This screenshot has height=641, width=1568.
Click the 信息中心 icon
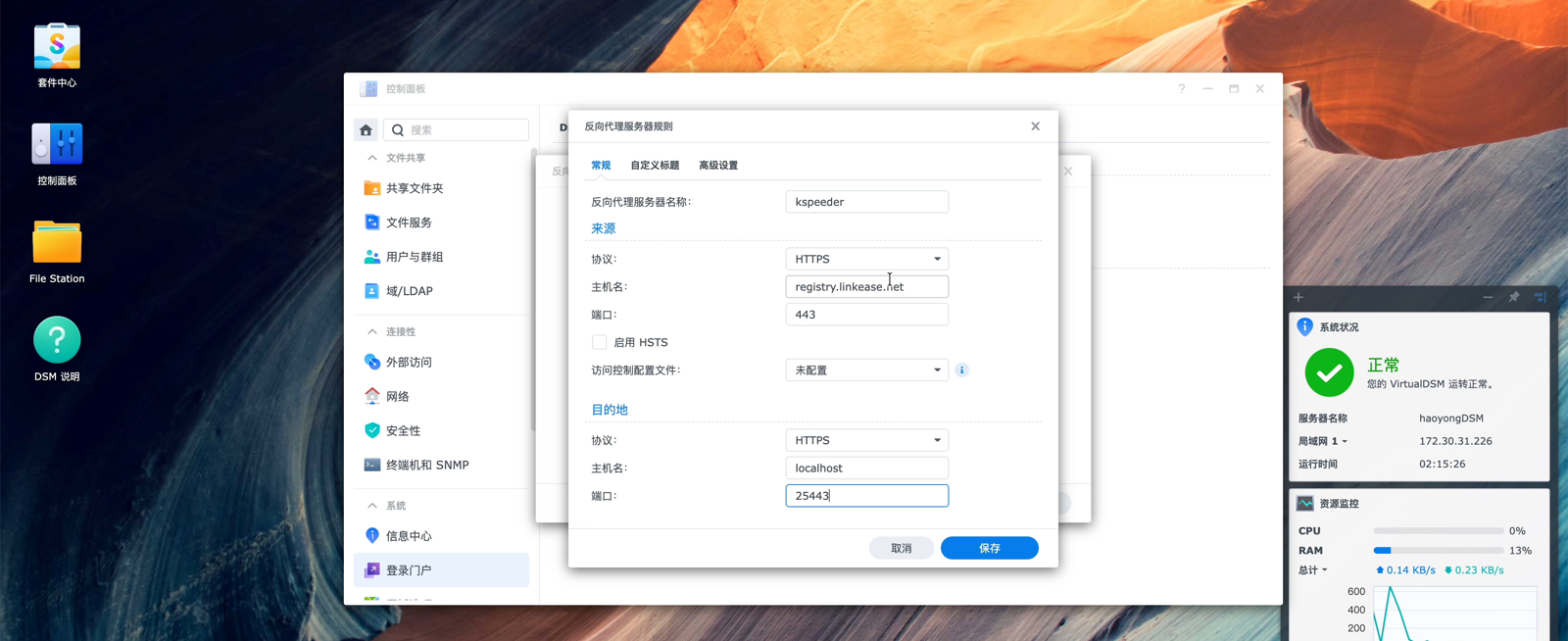(372, 535)
